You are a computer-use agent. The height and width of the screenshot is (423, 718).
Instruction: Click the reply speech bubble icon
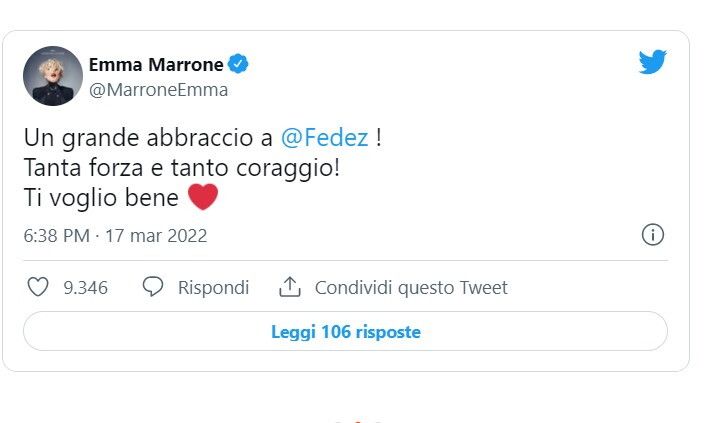153,288
